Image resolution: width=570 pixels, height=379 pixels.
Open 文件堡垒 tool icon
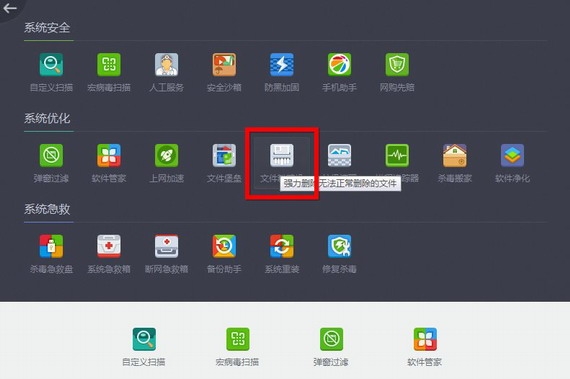point(224,156)
